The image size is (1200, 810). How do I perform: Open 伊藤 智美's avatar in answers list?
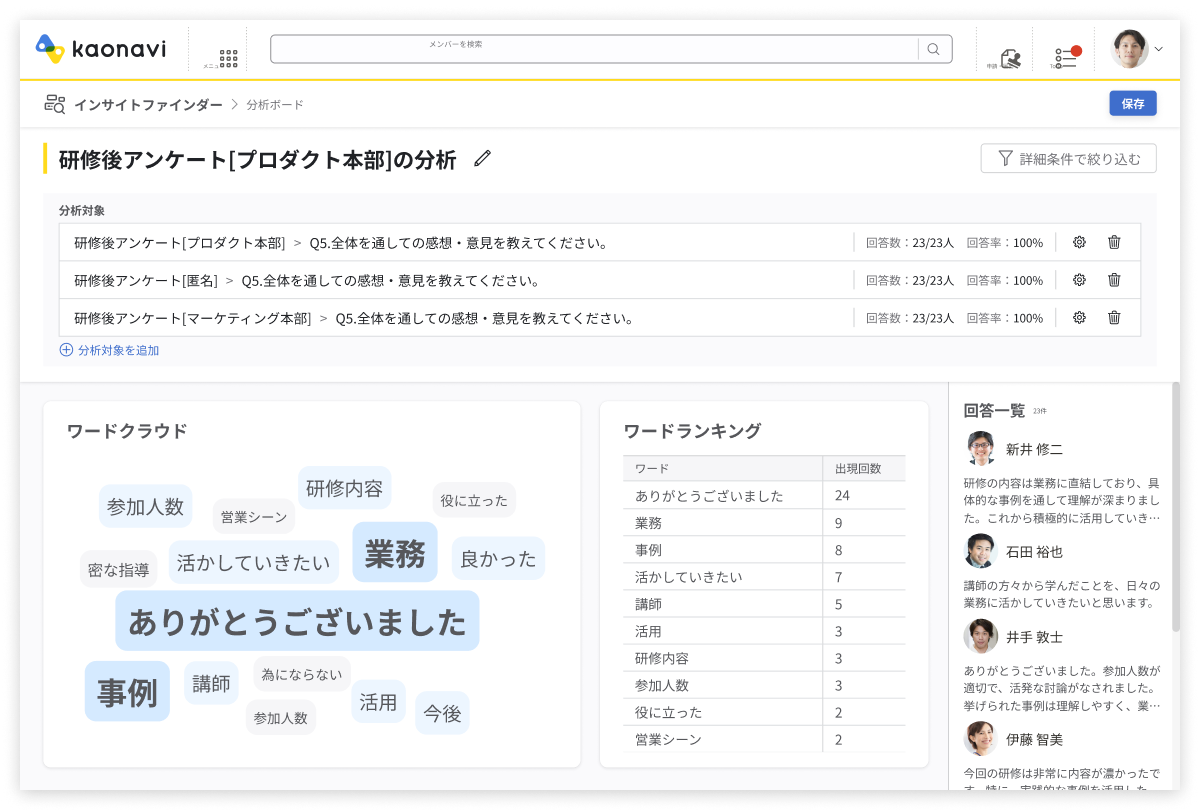coord(981,739)
